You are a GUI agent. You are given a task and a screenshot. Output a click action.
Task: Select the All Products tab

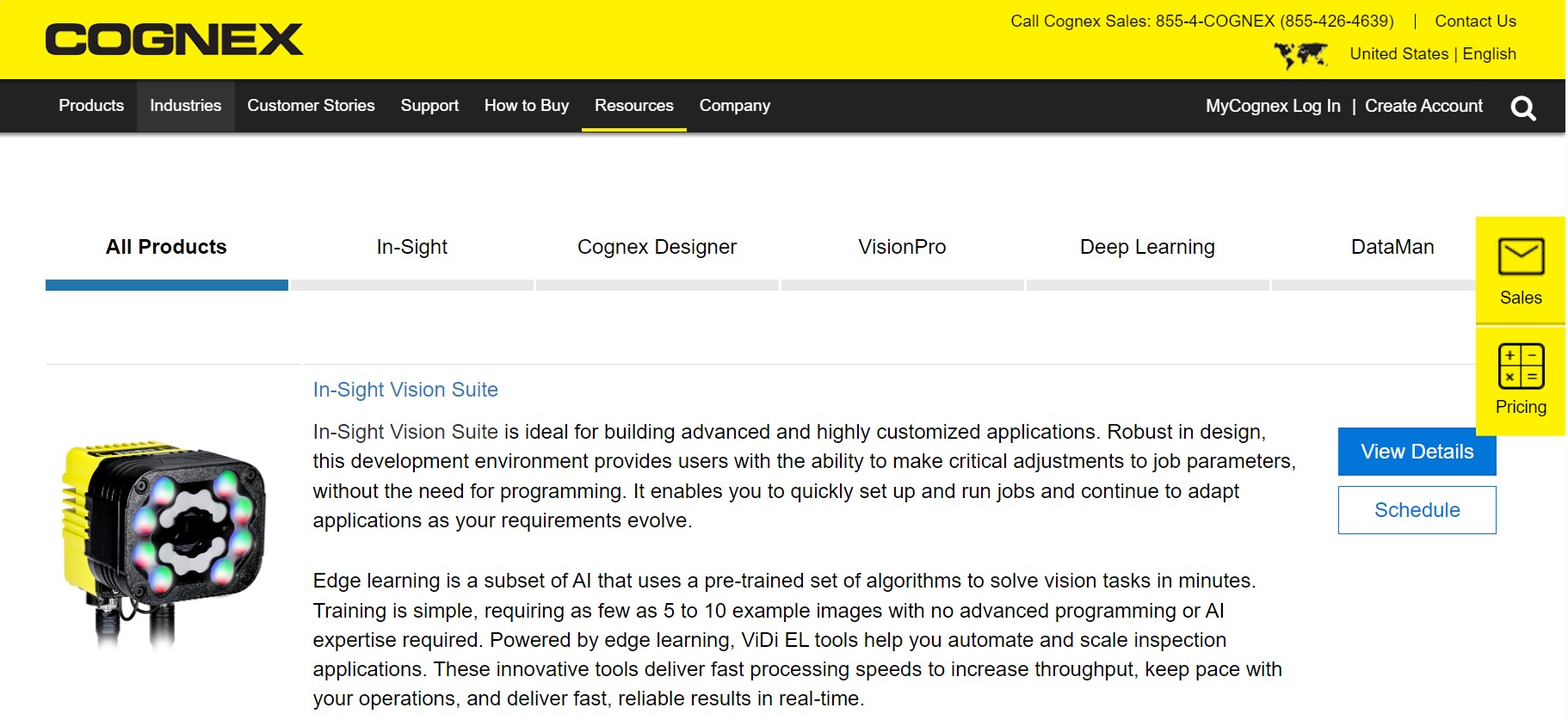[166, 248]
